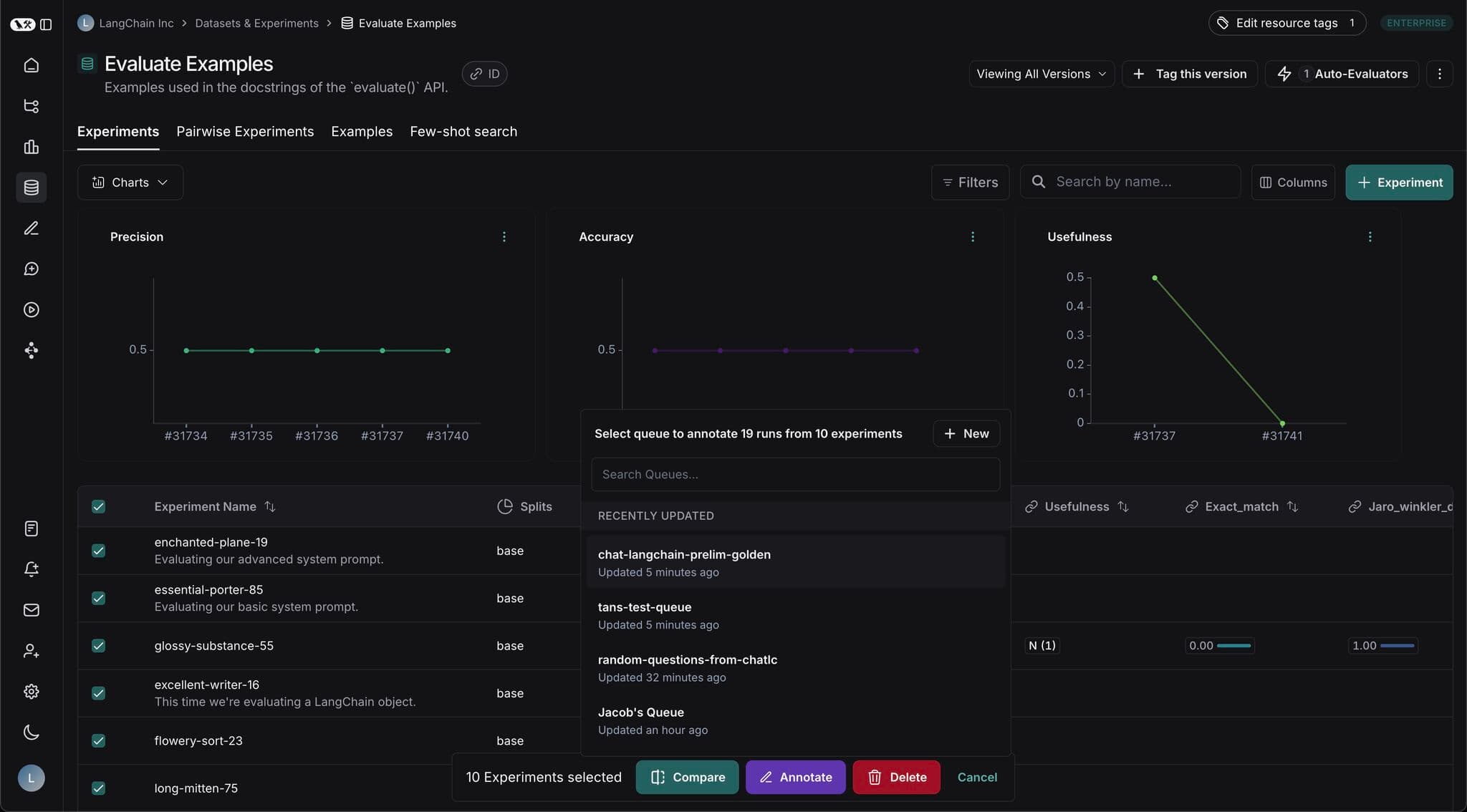Create a queue with the New button

click(x=966, y=433)
